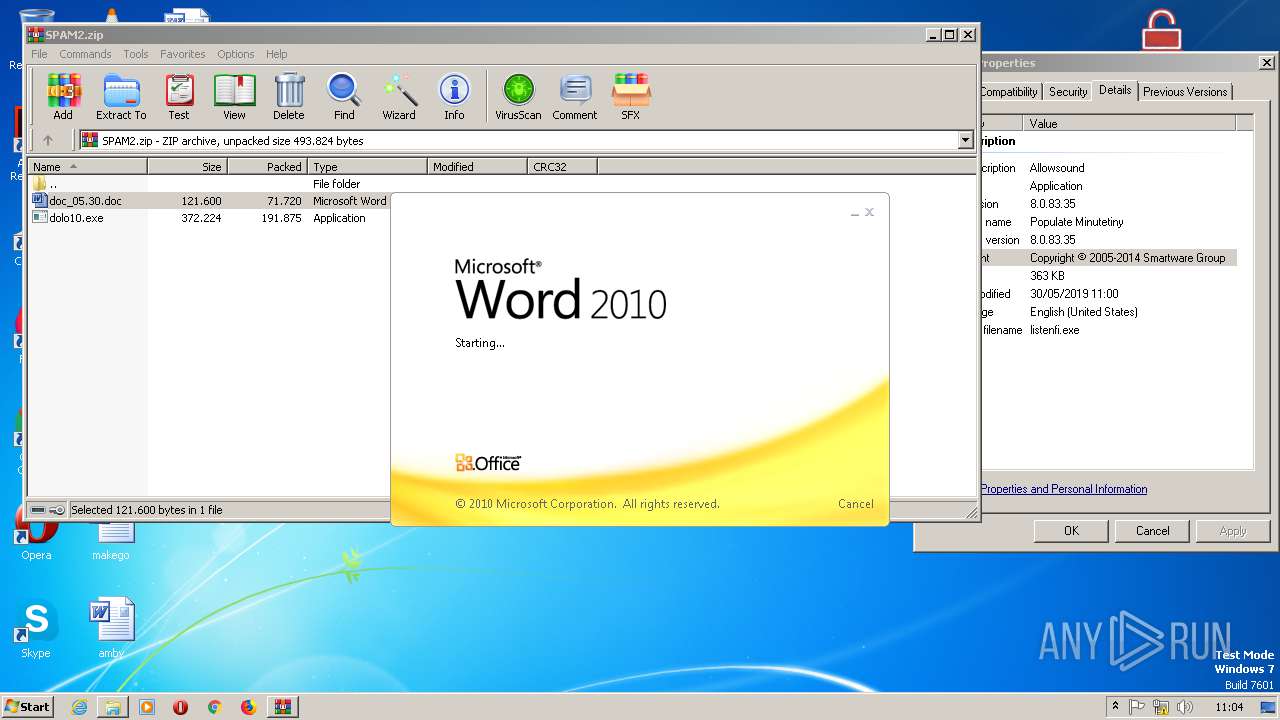Open the Favorites menu
Image resolution: width=1280 pixels, height=720 pixels.
click(183, 54)
